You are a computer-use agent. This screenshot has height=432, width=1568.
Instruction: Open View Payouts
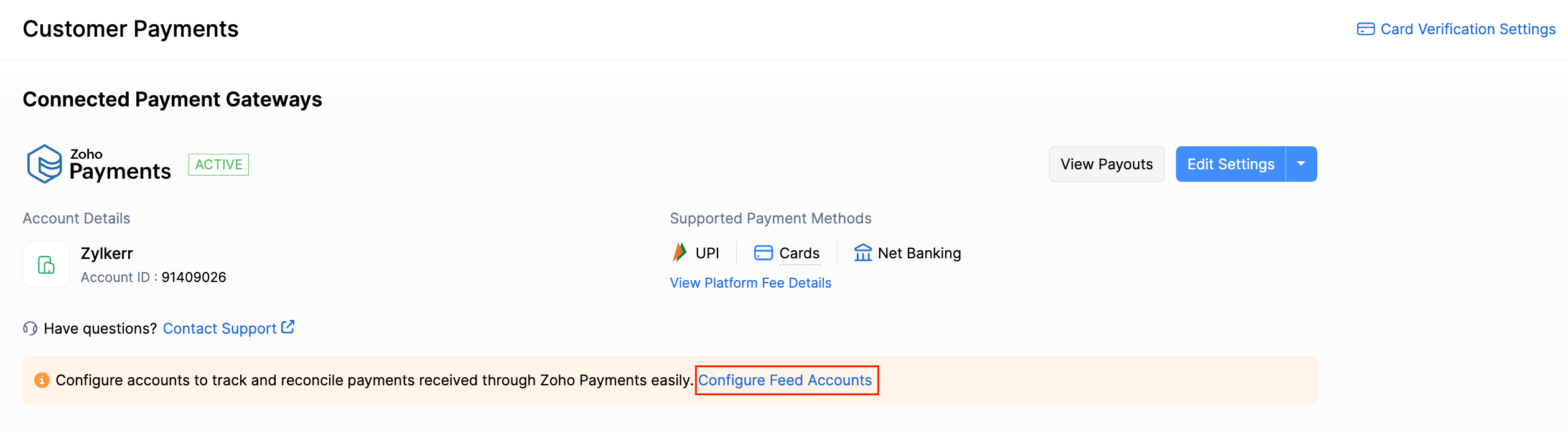(x=1106, y=164)
